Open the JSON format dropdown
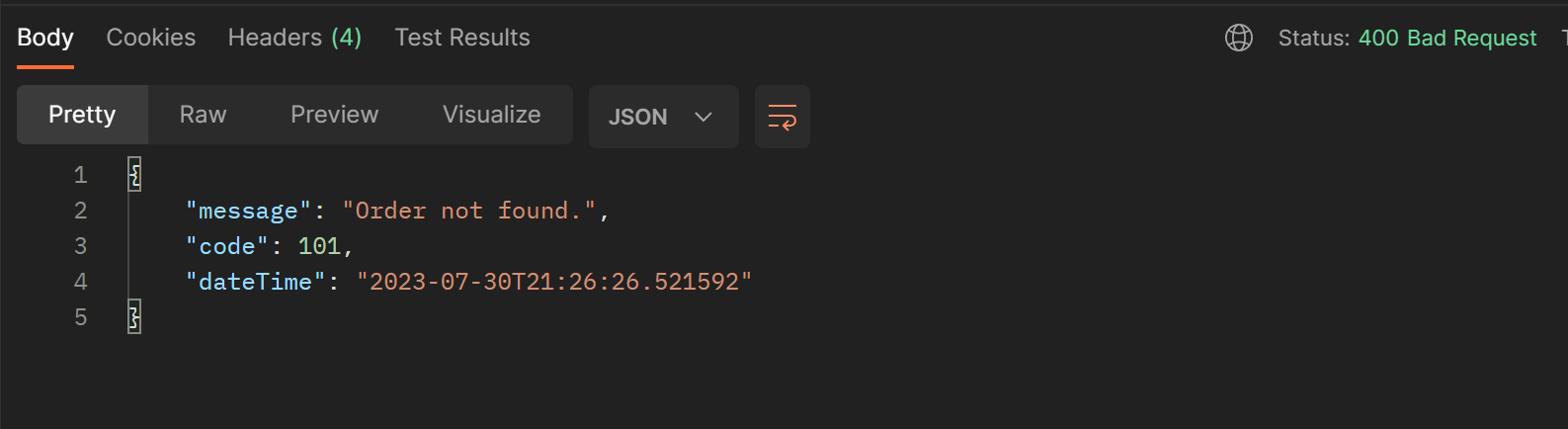Viewport: 1568px width, 429px height. click(662, 117)
